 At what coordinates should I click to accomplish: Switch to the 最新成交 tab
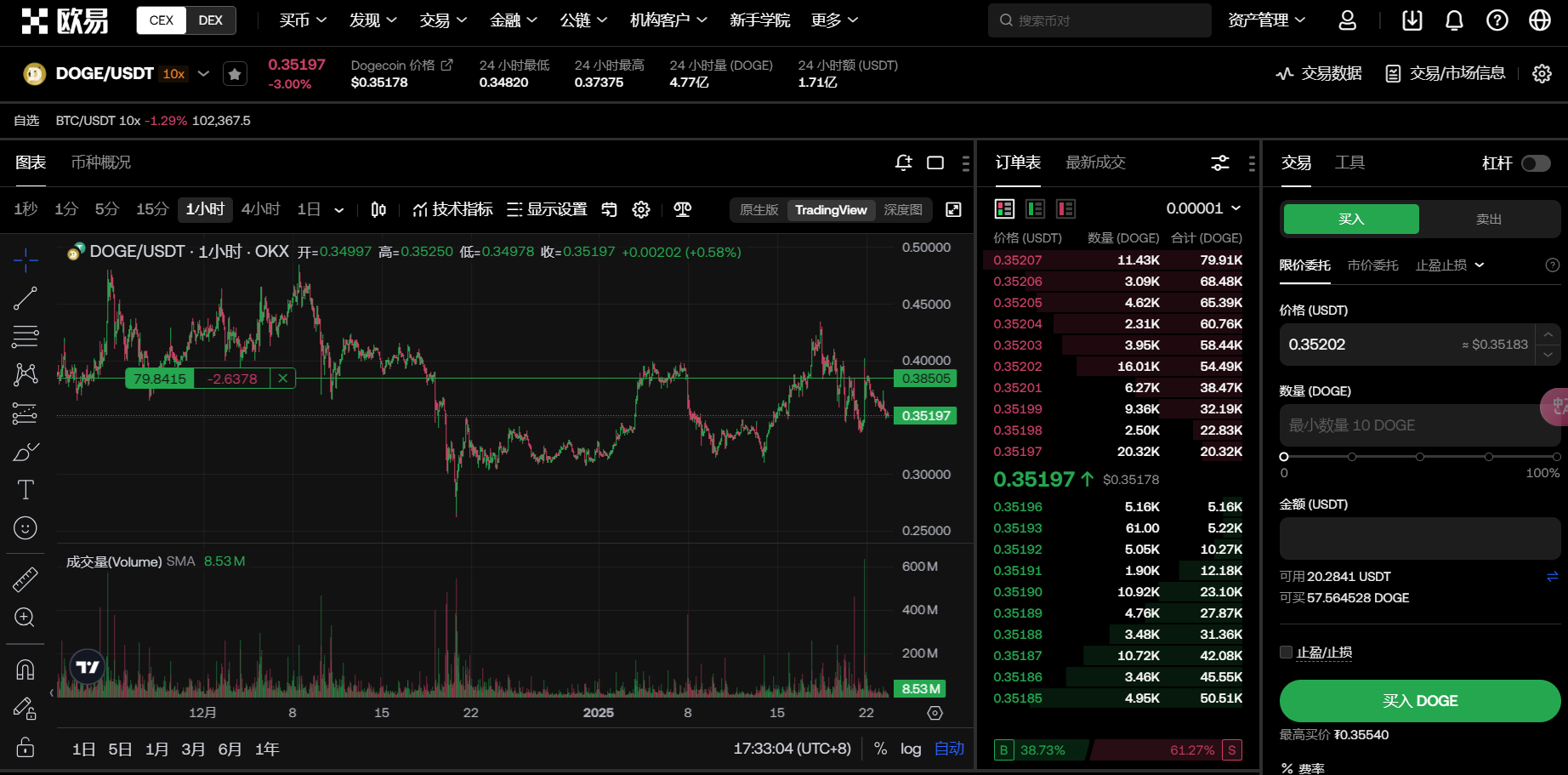coord(1095,162)
